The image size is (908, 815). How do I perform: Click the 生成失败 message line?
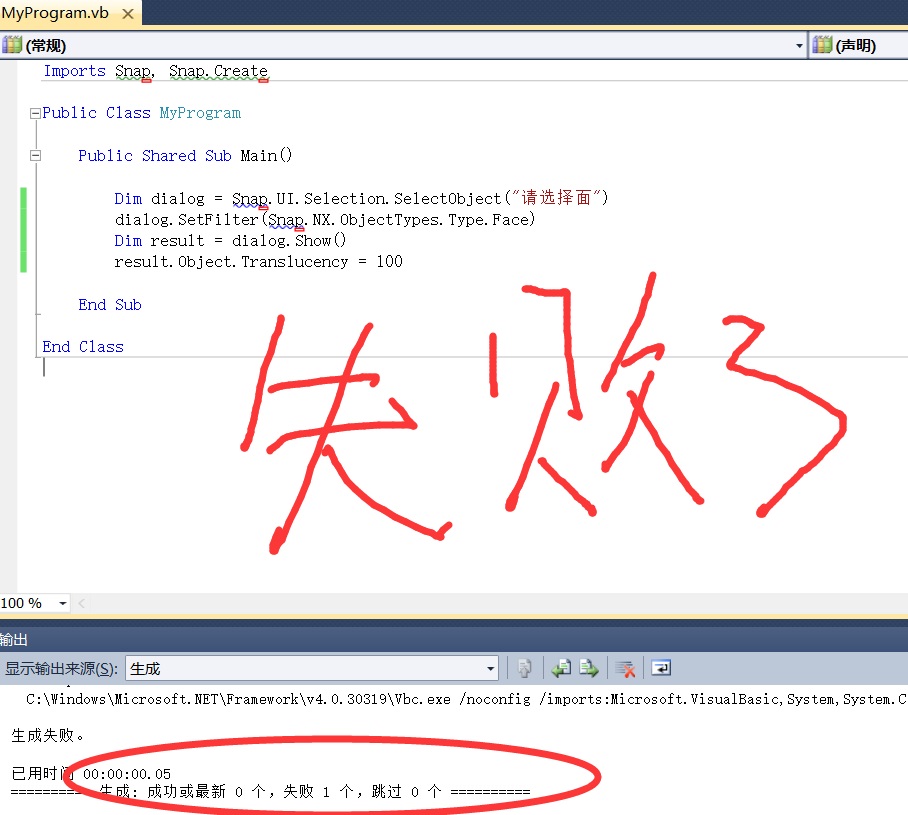[48, 736]
